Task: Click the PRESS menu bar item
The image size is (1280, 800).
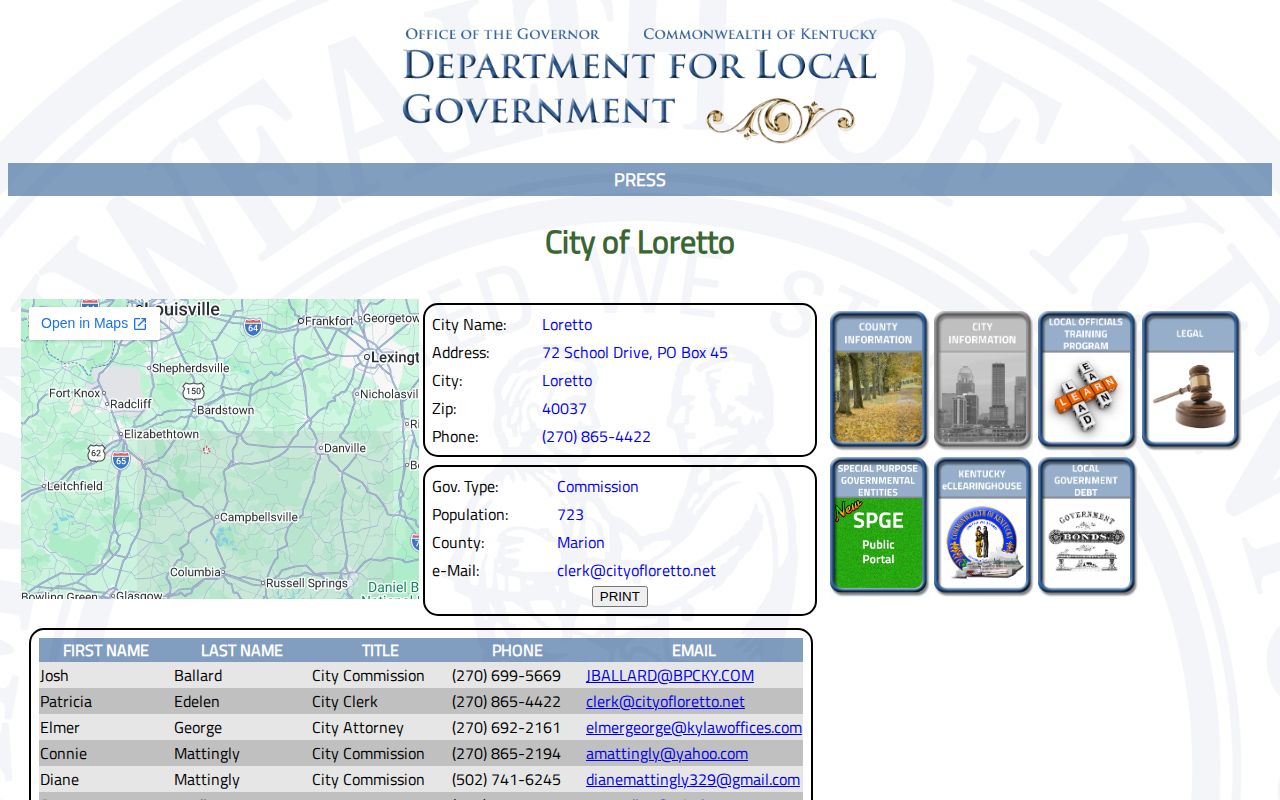Action: click(640, 180)
